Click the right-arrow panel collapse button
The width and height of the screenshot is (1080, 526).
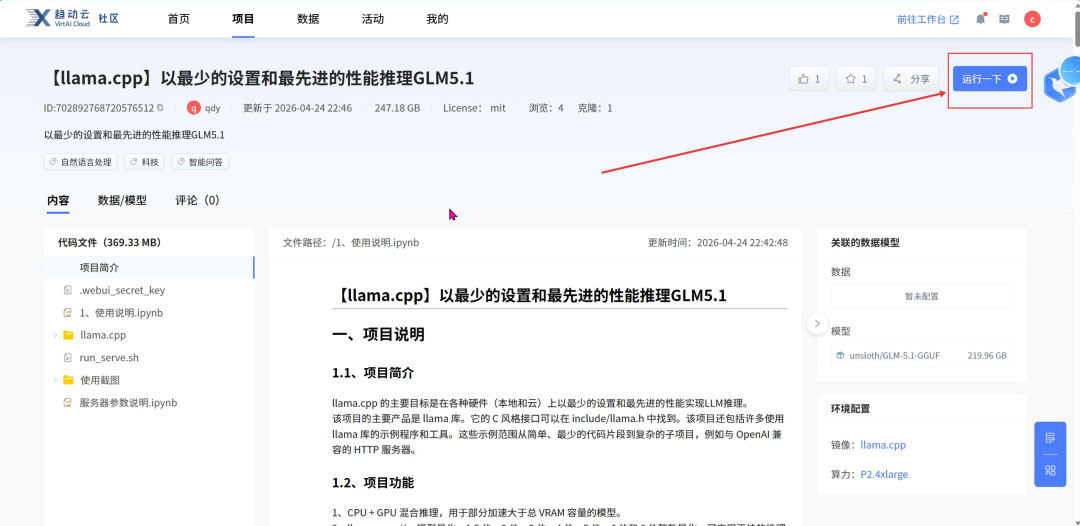[x=817, y=323]
